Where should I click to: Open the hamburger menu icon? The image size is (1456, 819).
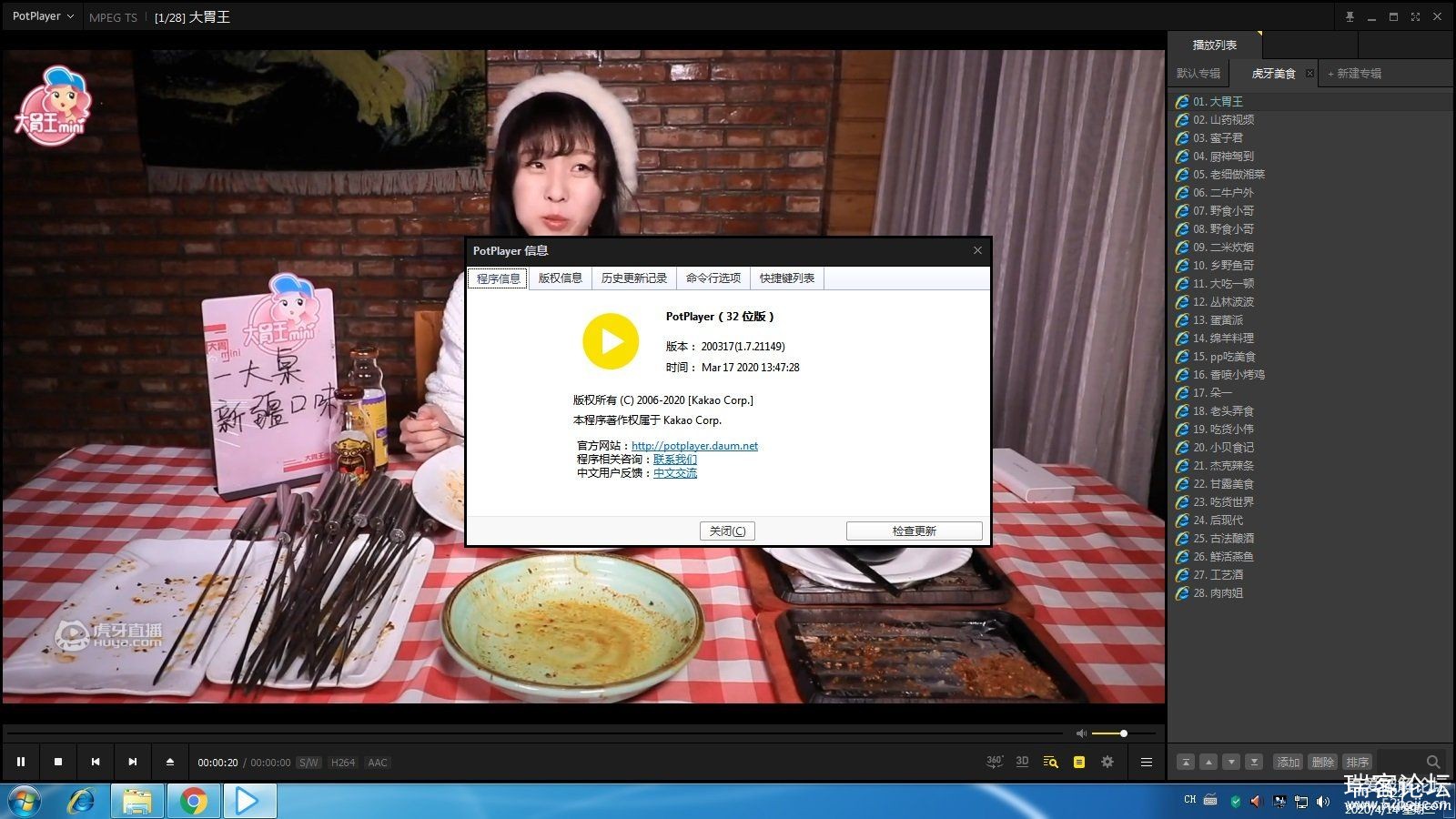pyautogui.click(x=1147, y=762)
